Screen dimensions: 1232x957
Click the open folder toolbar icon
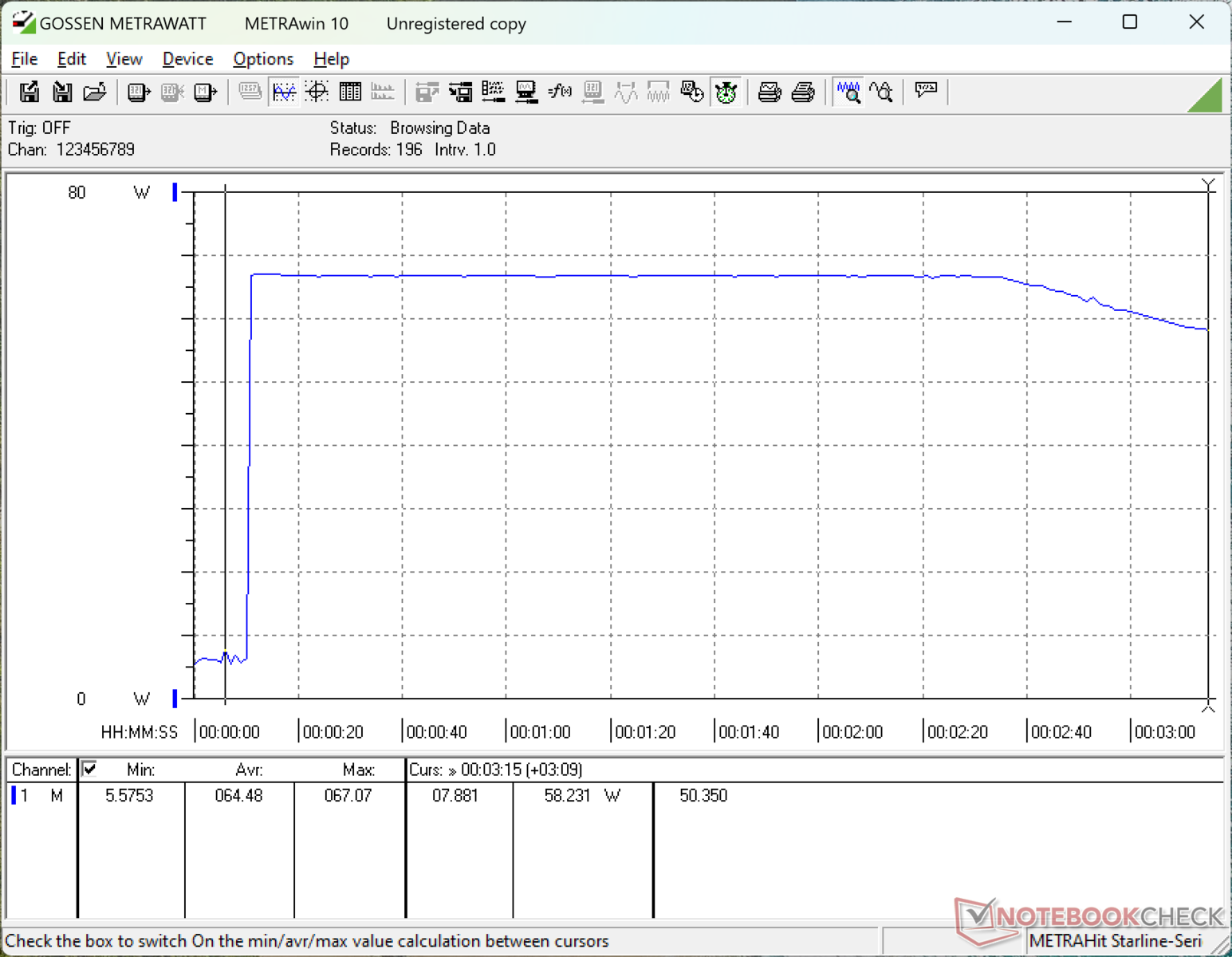pyautogui.click(x=95, y=93)
